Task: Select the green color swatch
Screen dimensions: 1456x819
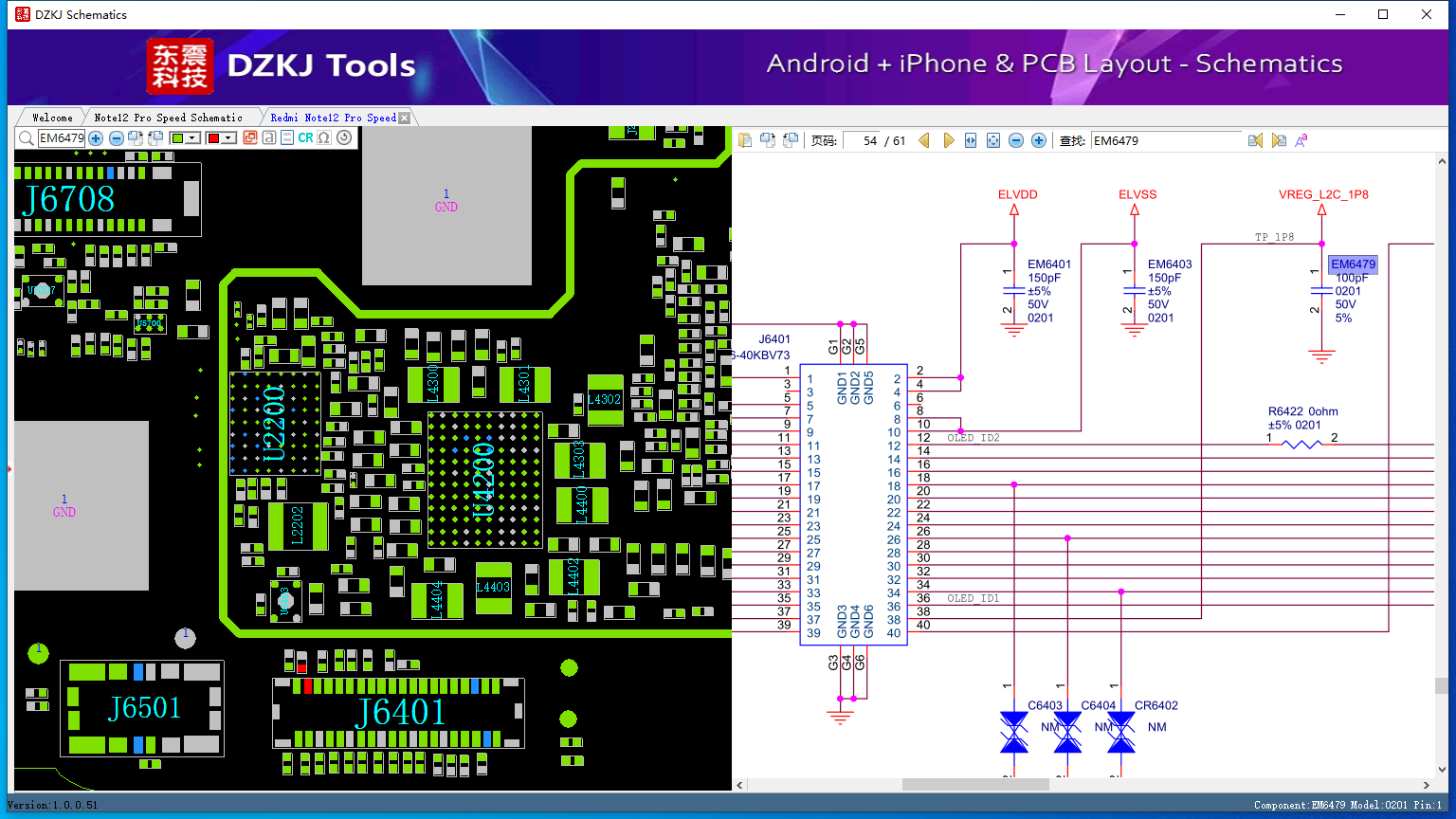Action: tap(177, 138)
